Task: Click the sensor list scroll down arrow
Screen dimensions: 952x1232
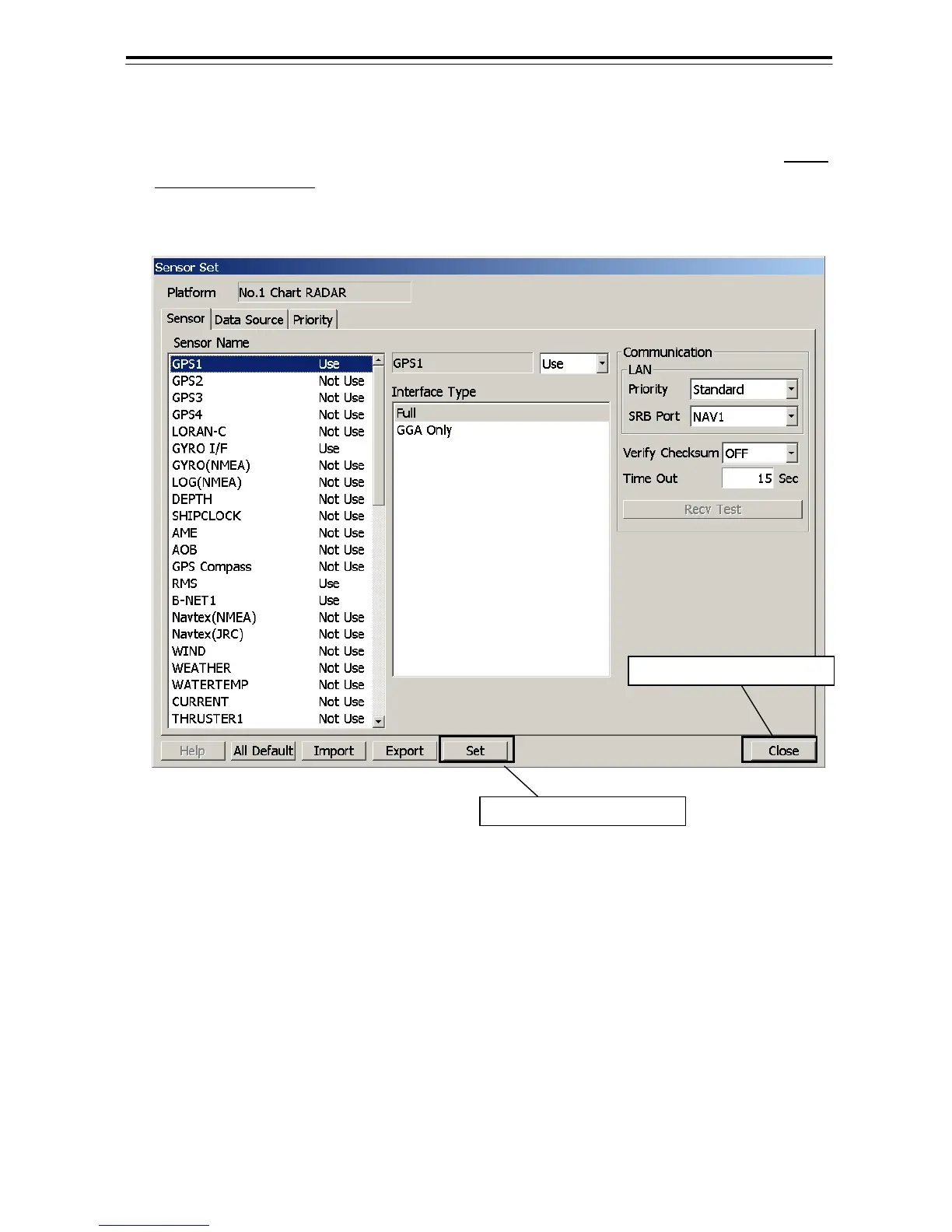Action: click(x=379, y=721)
